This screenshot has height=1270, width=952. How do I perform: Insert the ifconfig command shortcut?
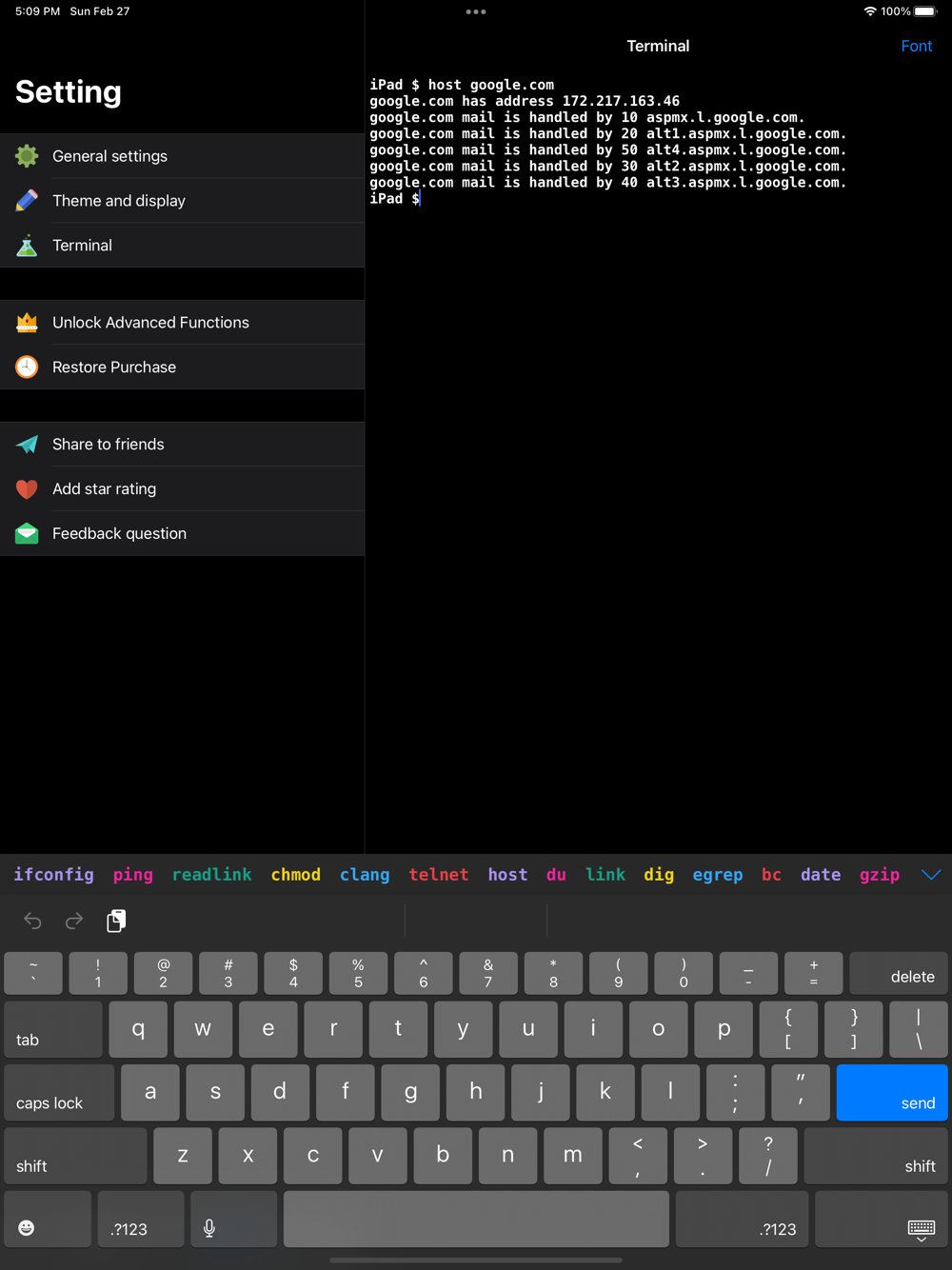pyautogui.click(x=54, y=874)
